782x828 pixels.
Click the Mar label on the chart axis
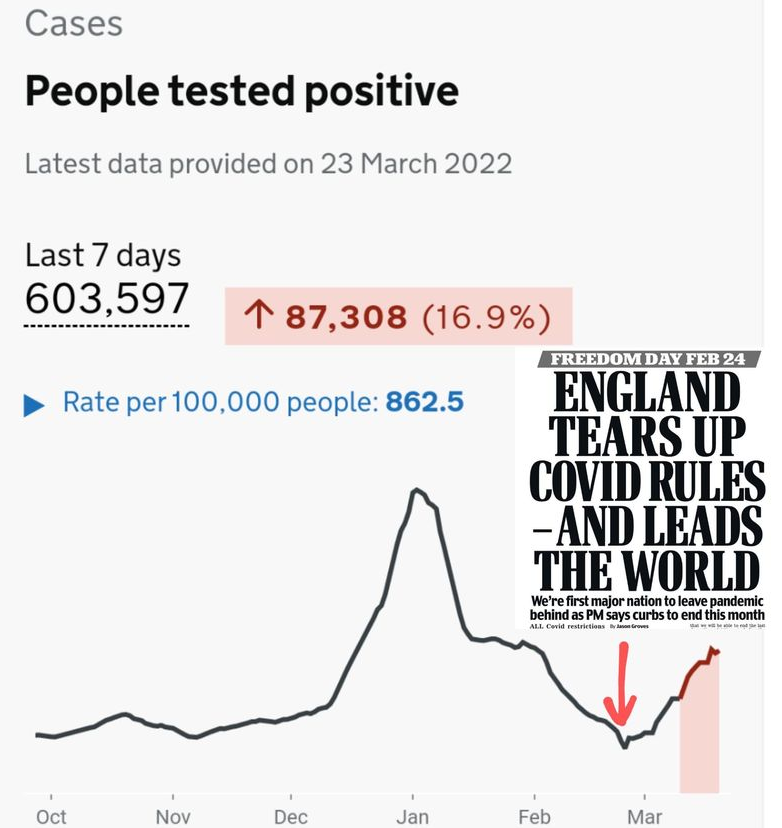click(644, 816)
